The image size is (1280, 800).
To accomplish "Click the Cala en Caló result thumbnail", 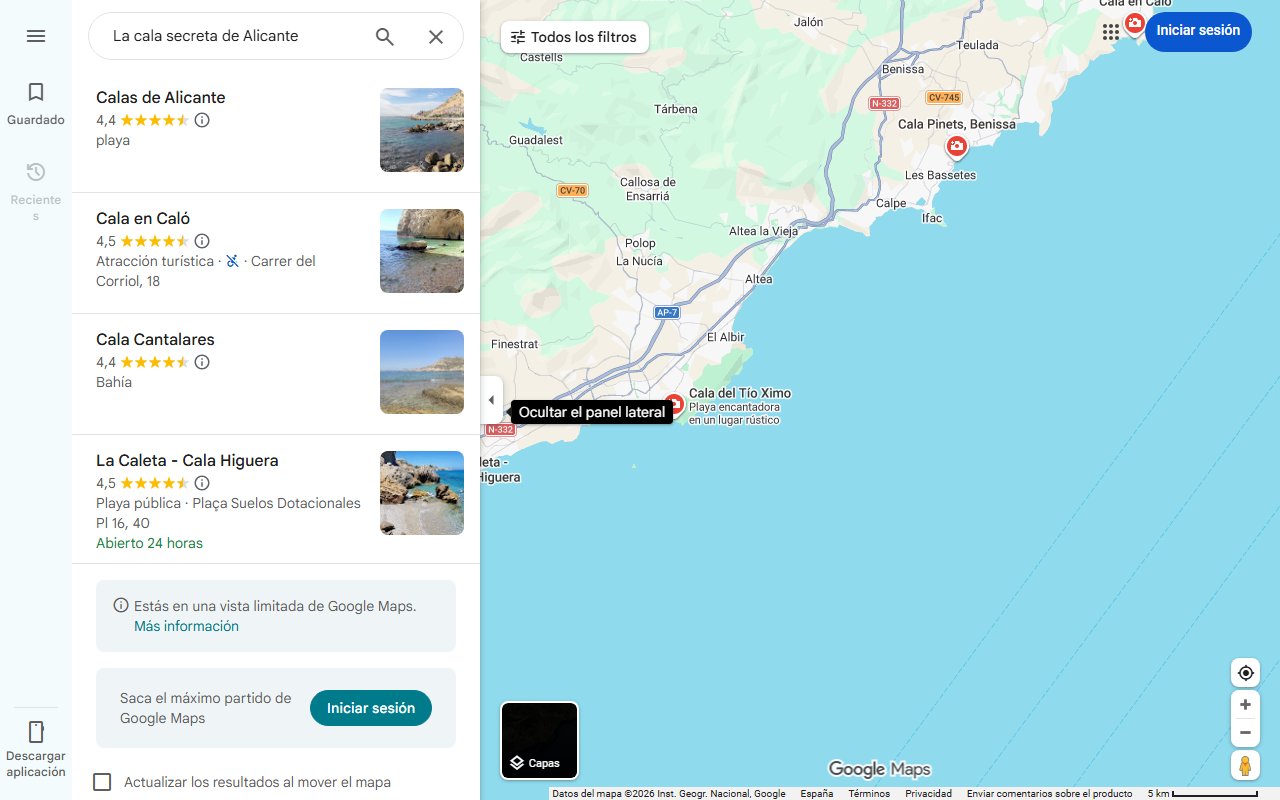I will tap(421, 251).
